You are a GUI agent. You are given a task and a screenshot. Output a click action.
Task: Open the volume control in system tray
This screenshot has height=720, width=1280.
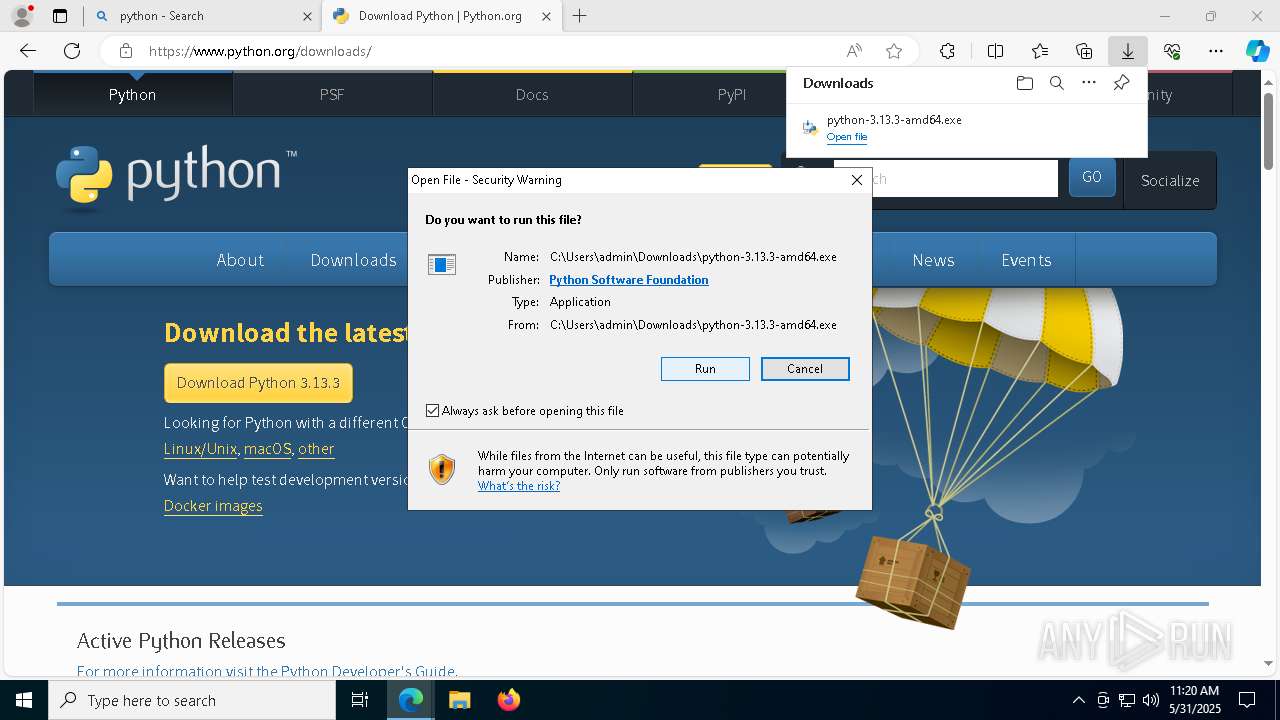(1151, 700)
